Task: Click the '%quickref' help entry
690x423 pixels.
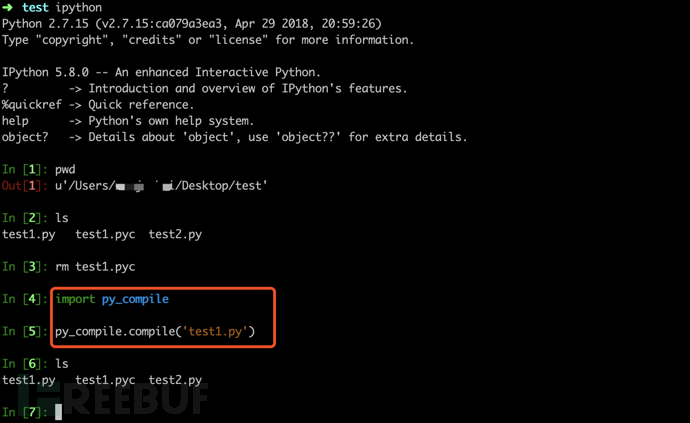Action: pyautogui.click(x=32, y=105)
